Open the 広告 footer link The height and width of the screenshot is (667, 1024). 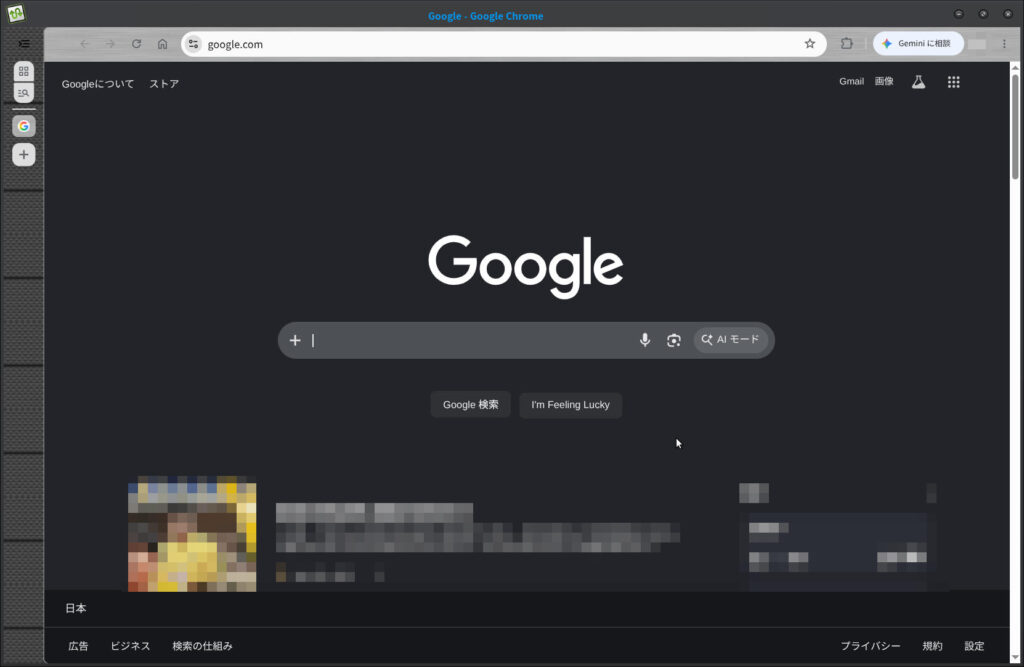pos(78,646)
